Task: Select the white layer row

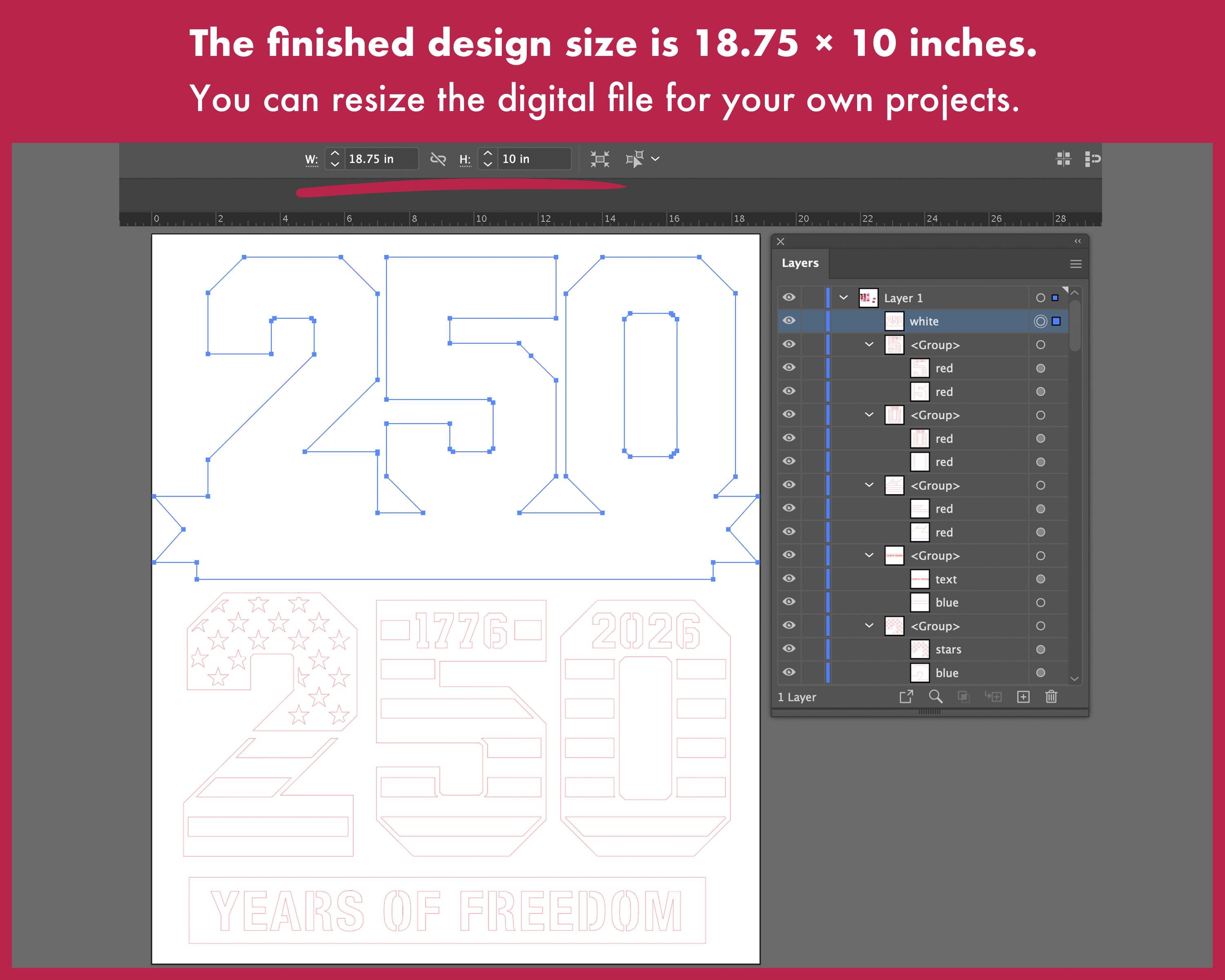Action: [x=923, y=321]
